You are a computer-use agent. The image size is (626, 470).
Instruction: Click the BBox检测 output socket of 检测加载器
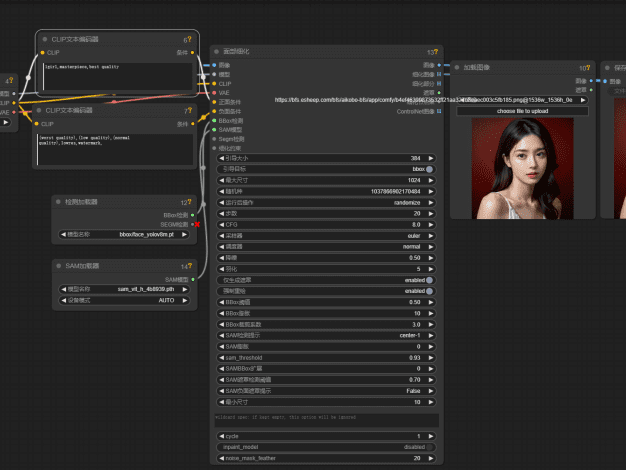(192, 215)
